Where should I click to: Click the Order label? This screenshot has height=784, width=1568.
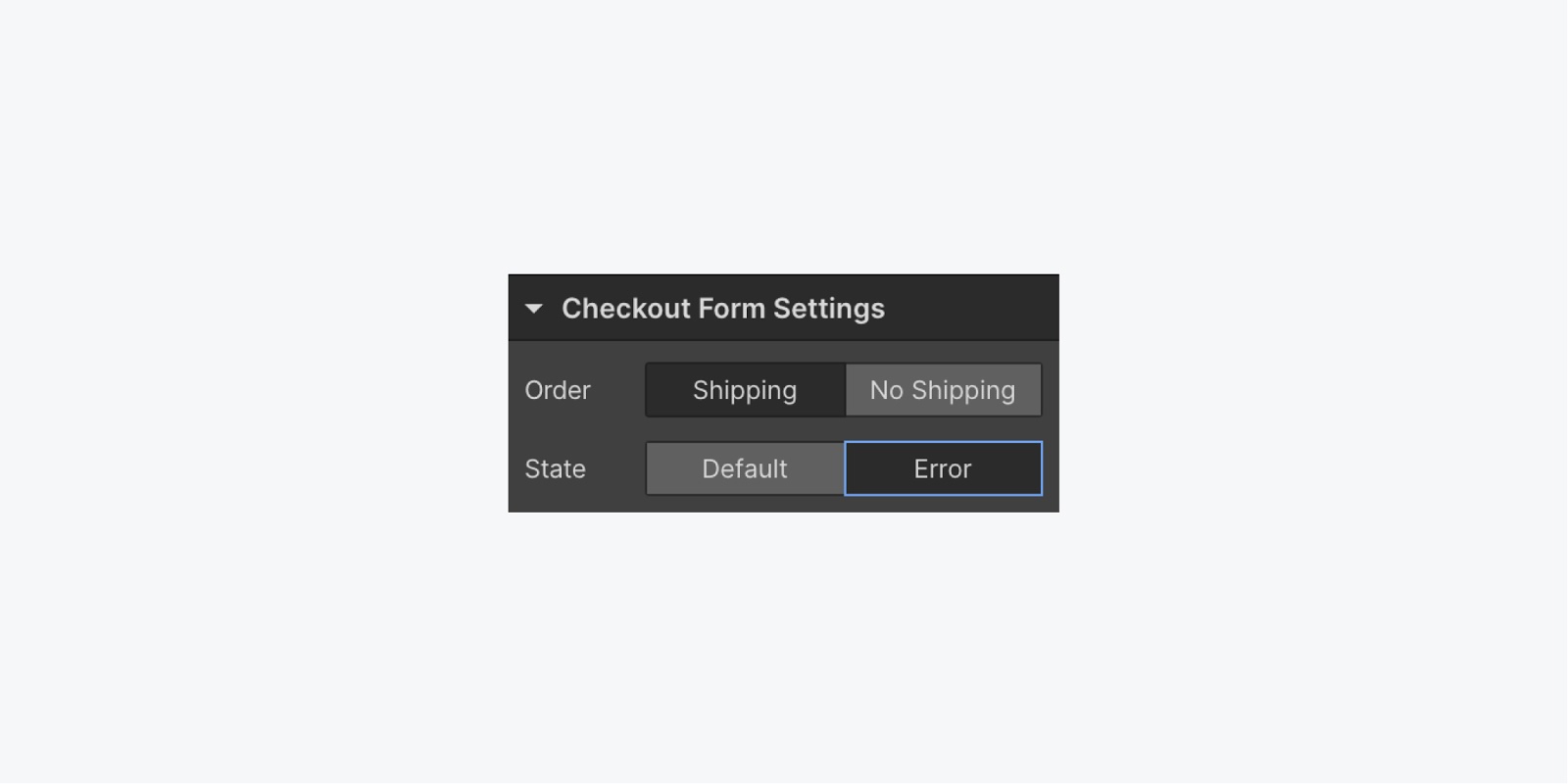pos(558,390)
